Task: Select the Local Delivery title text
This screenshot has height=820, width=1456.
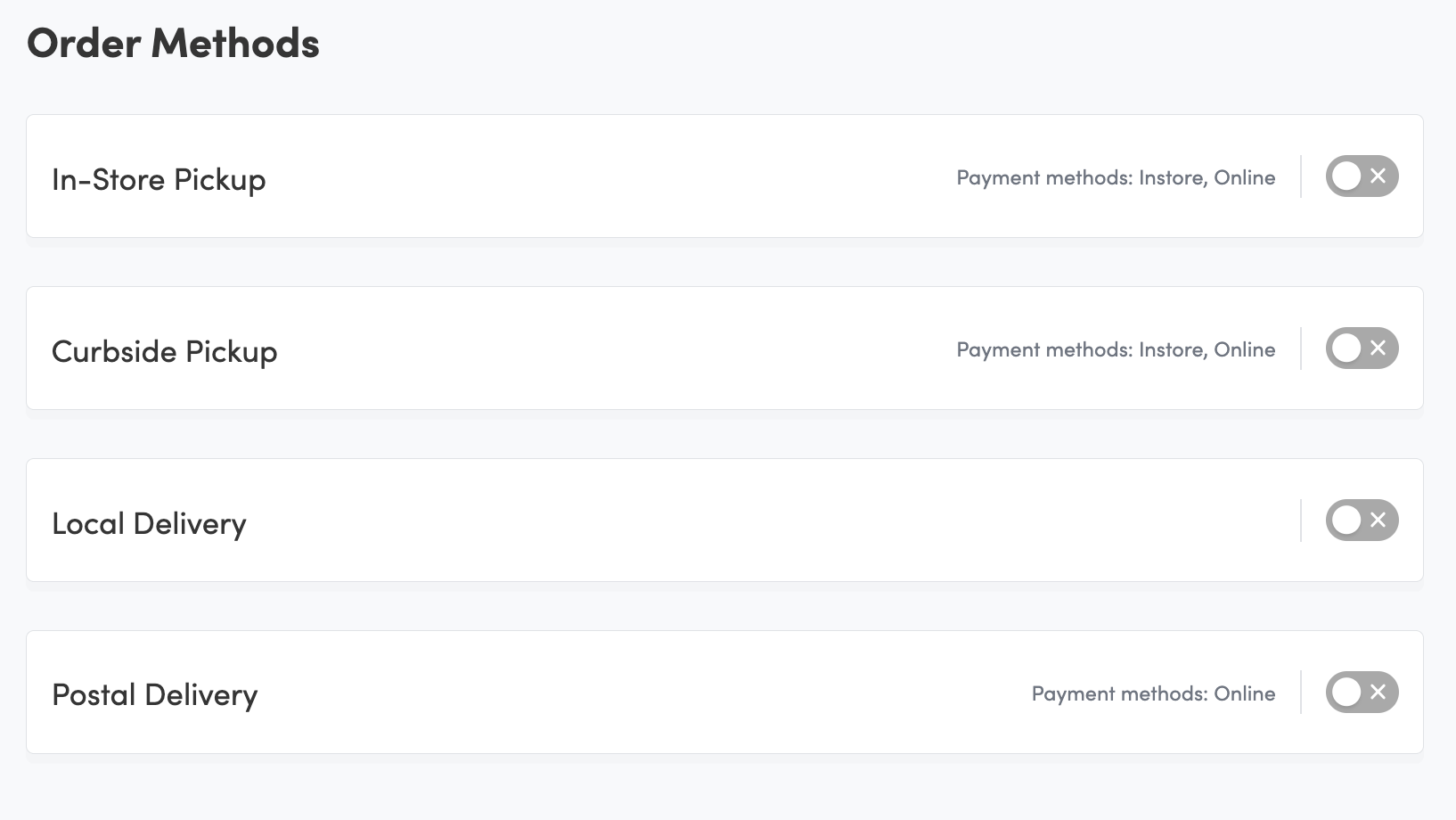Action: tap(149, 523)
